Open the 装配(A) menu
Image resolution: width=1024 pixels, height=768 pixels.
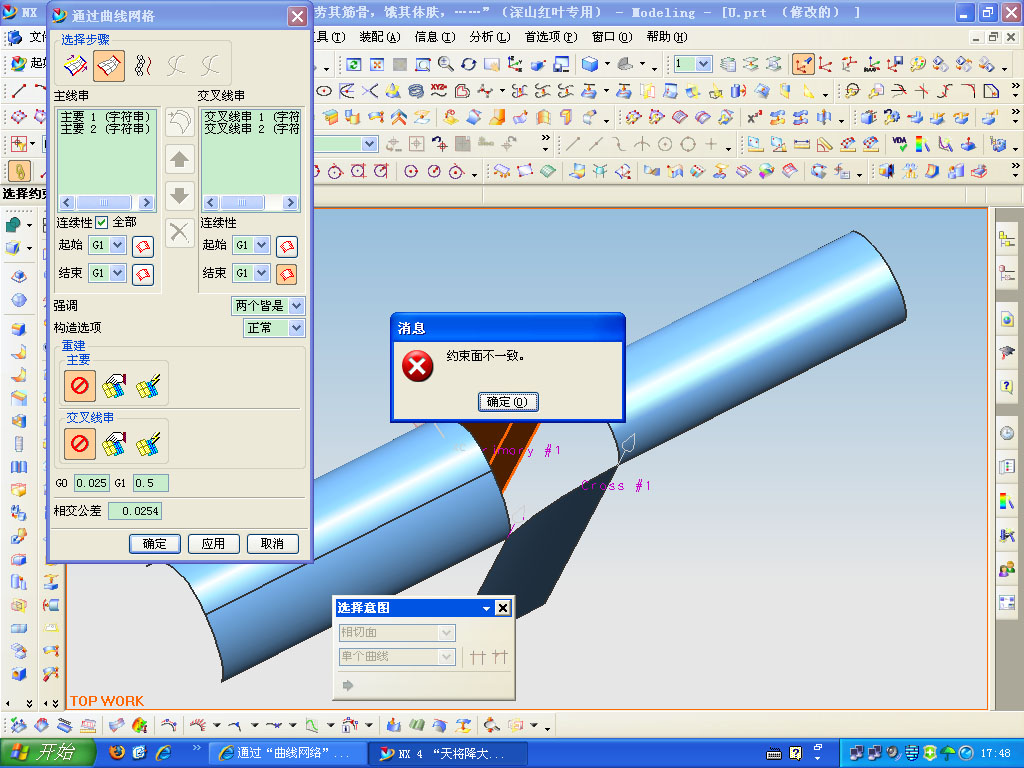point(379,37)
